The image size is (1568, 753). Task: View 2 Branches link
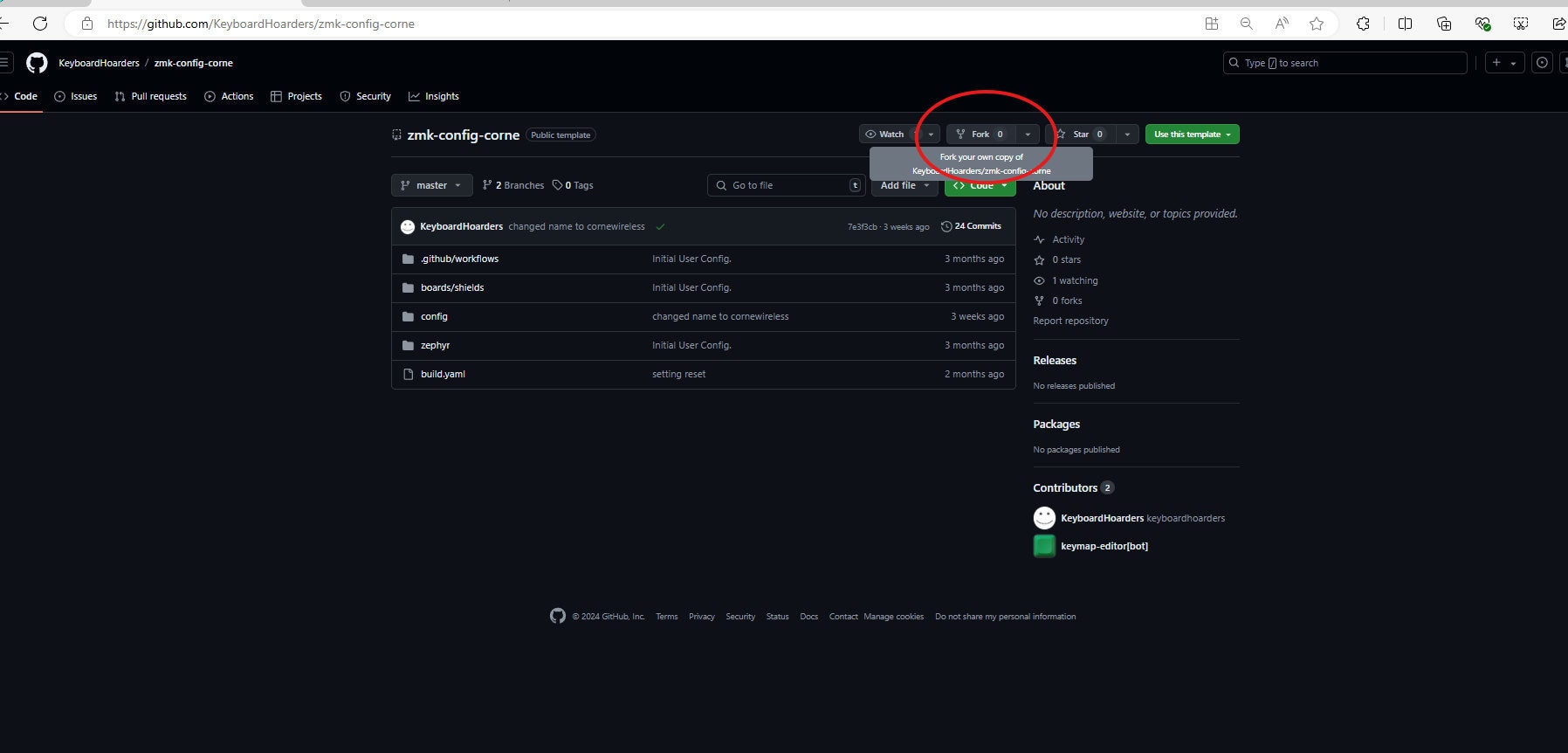[513, 185]
